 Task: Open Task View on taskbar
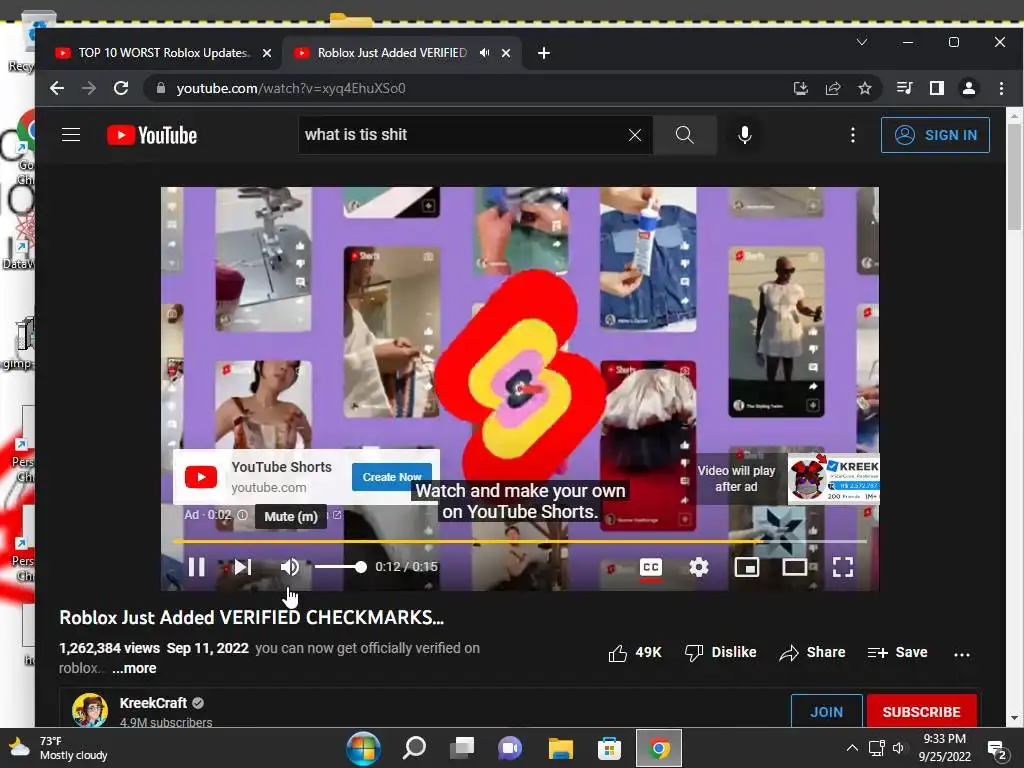tap(462, 748)
